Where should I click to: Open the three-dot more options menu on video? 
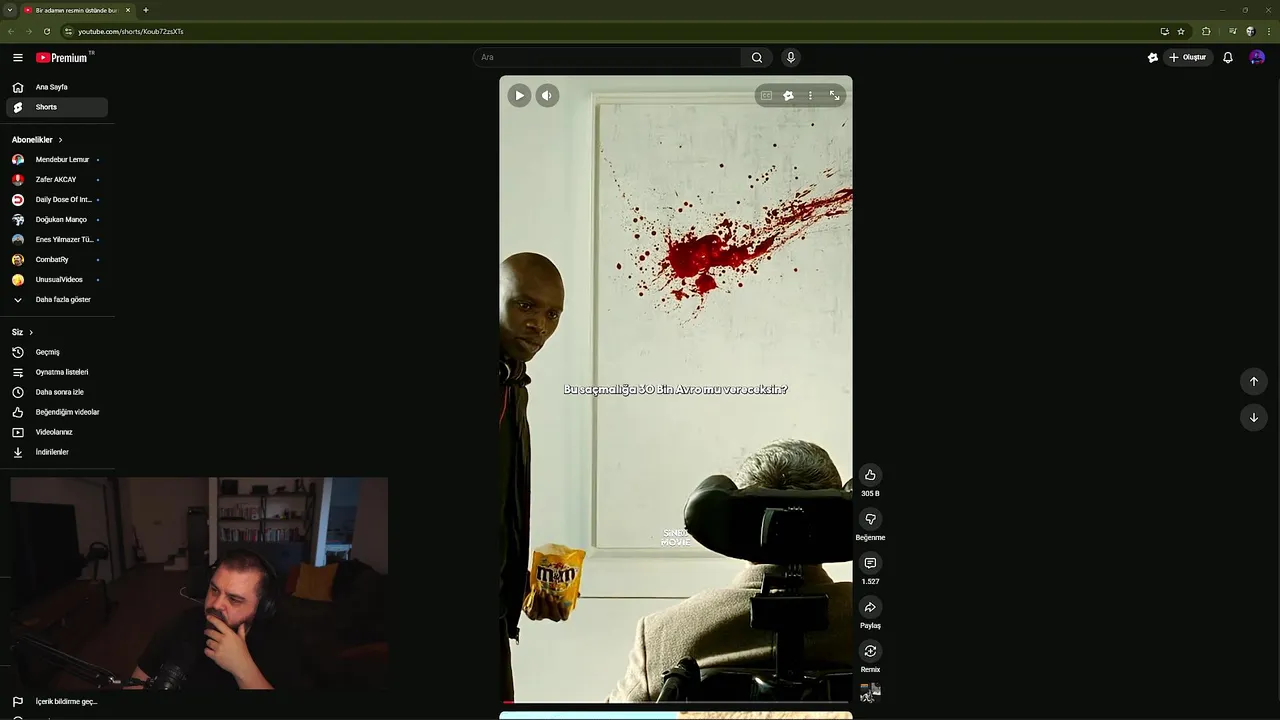tap(810, 95)
